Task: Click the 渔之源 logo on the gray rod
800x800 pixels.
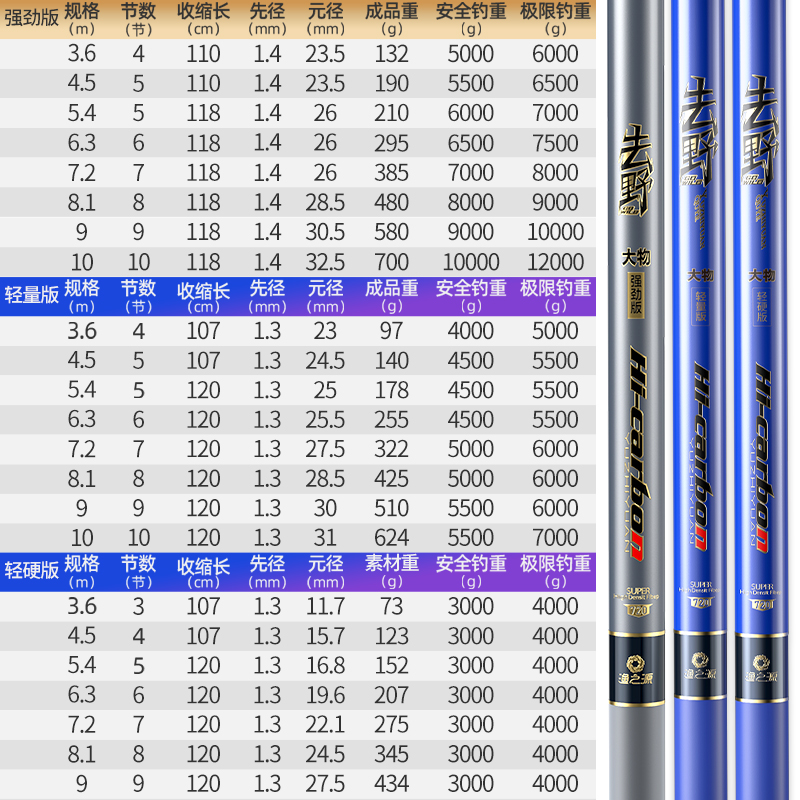Action: [636, 670]
